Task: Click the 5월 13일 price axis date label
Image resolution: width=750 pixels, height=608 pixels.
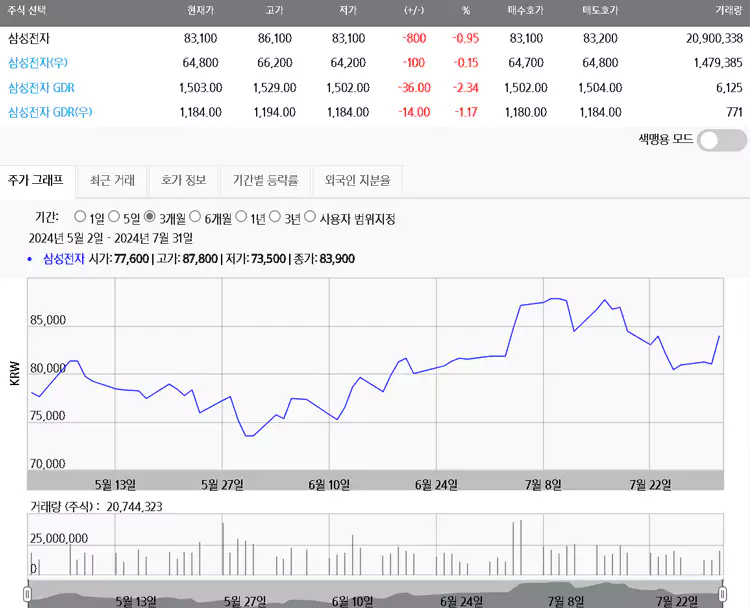Action: click(x=115, y=485)
